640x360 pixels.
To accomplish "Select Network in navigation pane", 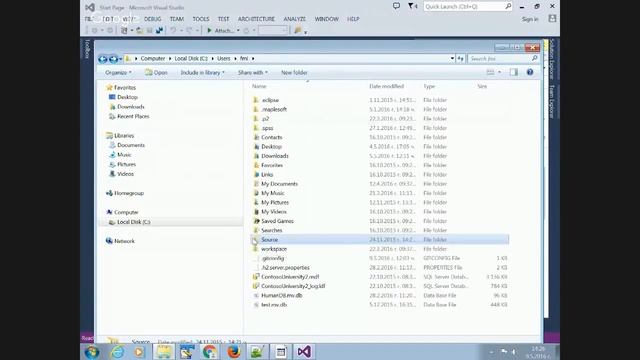I will pos(124,241).
